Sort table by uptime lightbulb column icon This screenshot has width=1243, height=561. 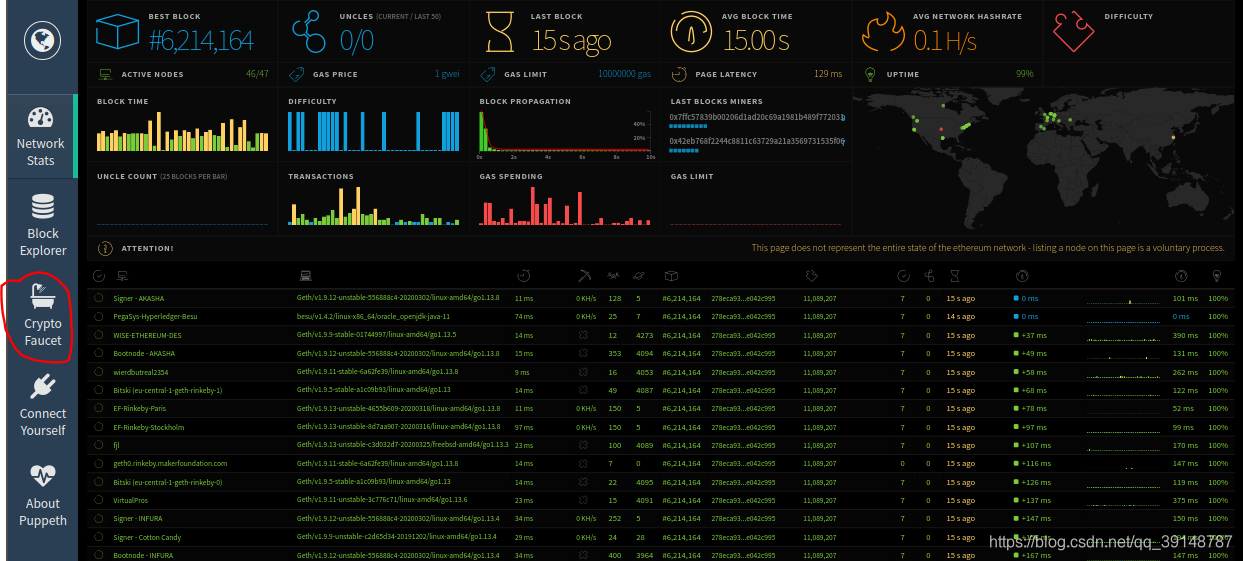(1217, 276)
